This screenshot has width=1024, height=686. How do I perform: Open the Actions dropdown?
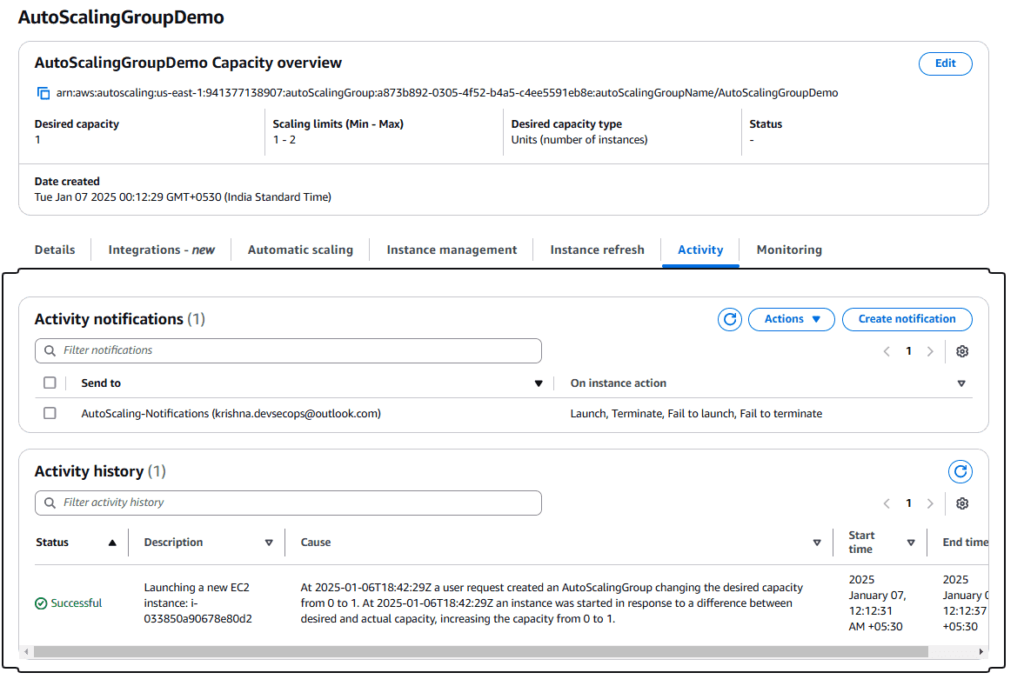791,319
